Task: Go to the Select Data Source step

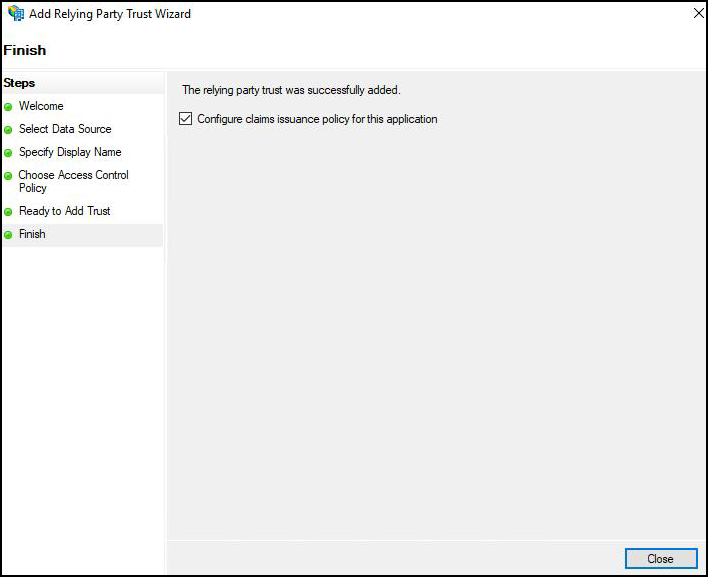Action: click(65, 129)
